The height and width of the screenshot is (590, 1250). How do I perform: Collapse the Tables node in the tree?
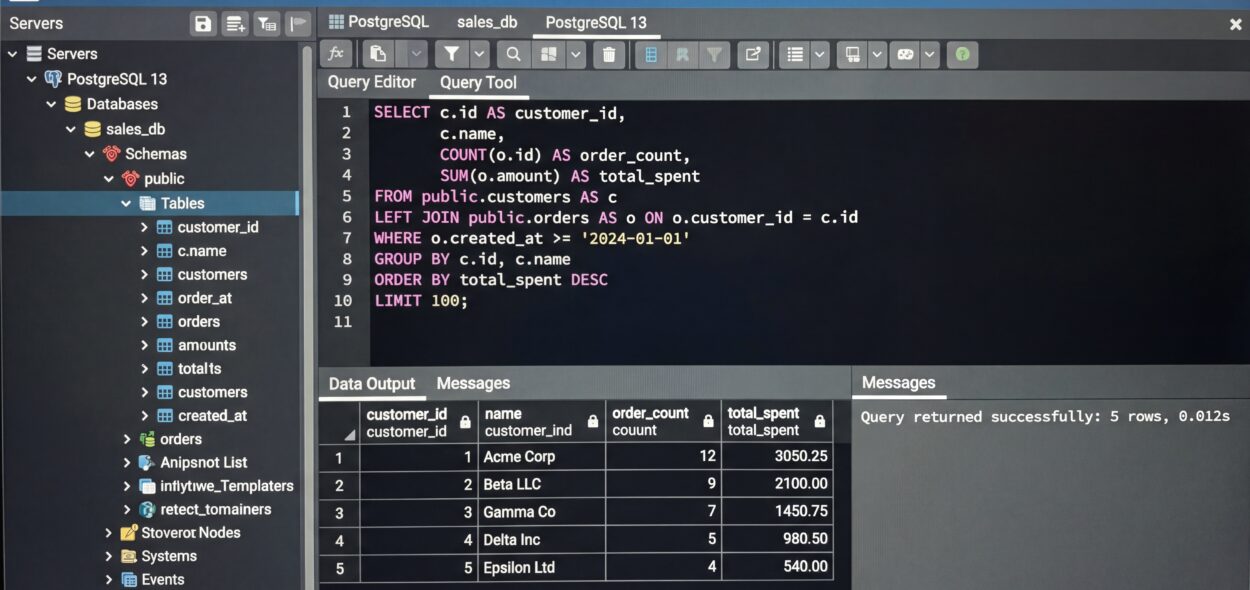[127, 203]
